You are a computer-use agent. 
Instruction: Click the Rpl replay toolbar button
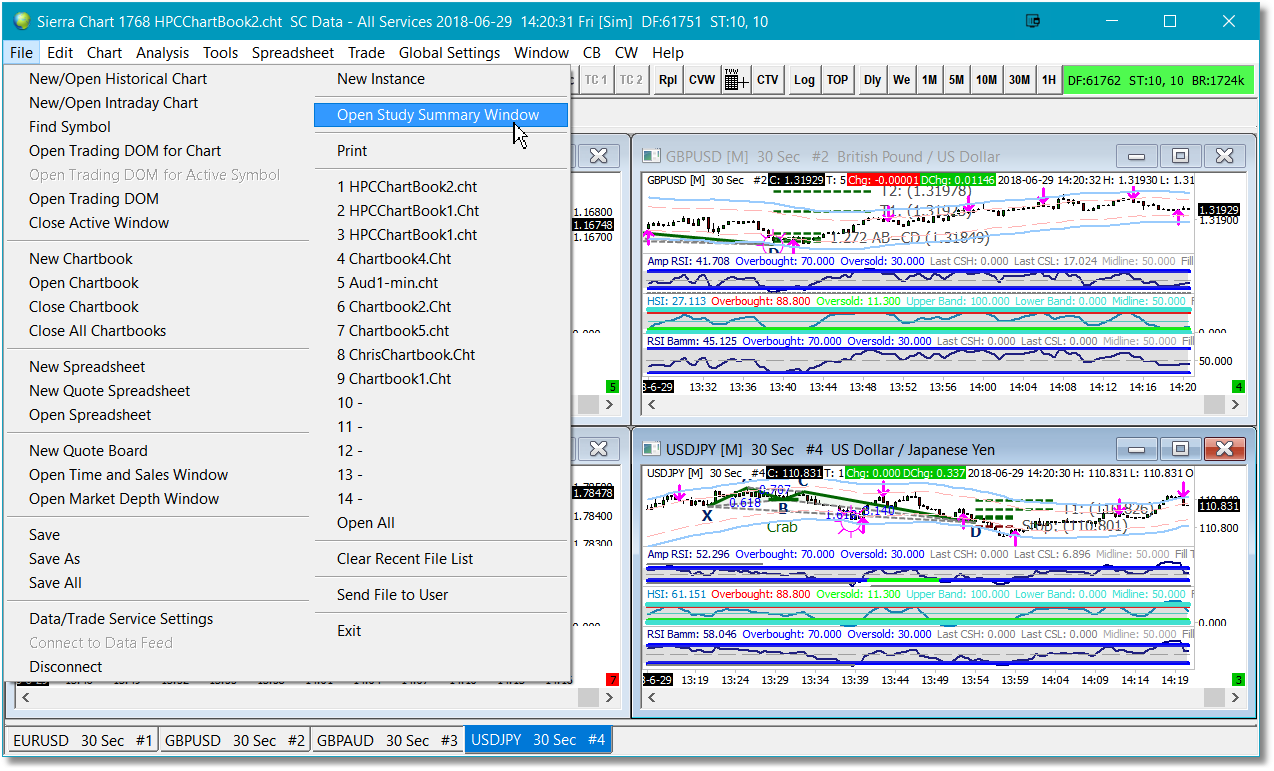[667, 80]
